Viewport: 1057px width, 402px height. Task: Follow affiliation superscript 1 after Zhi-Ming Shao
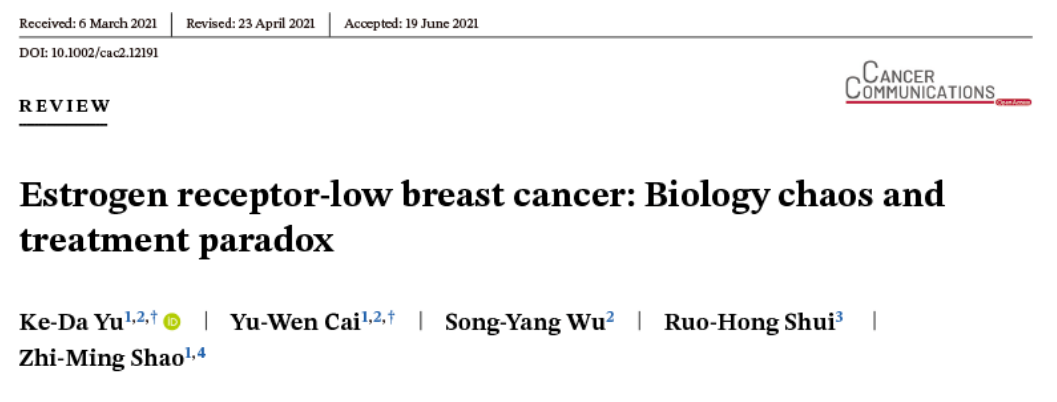187,354
